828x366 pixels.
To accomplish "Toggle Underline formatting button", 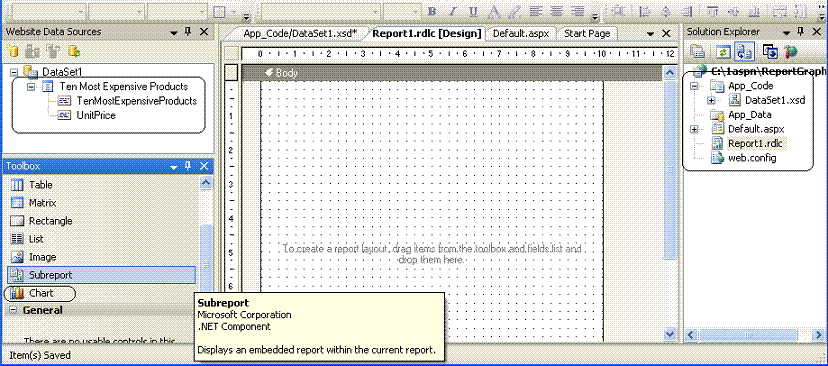I will click(473, 12).
